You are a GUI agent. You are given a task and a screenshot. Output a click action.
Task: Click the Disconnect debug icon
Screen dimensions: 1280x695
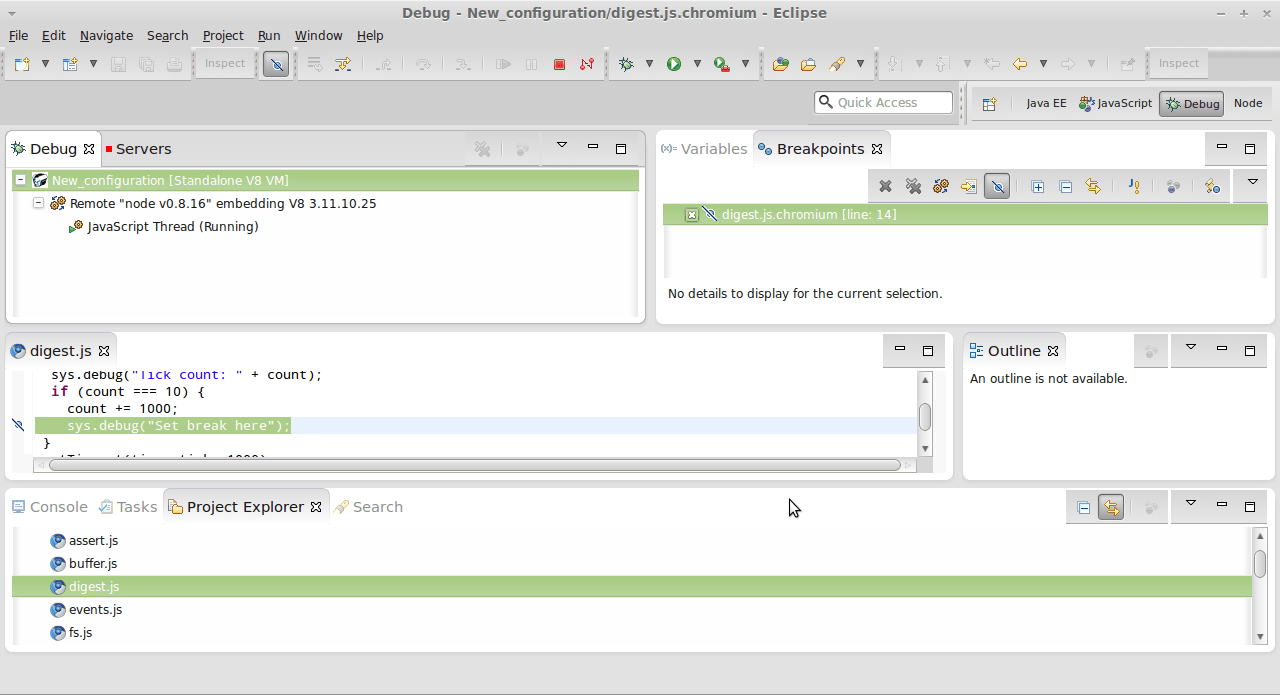coord(587,64)
